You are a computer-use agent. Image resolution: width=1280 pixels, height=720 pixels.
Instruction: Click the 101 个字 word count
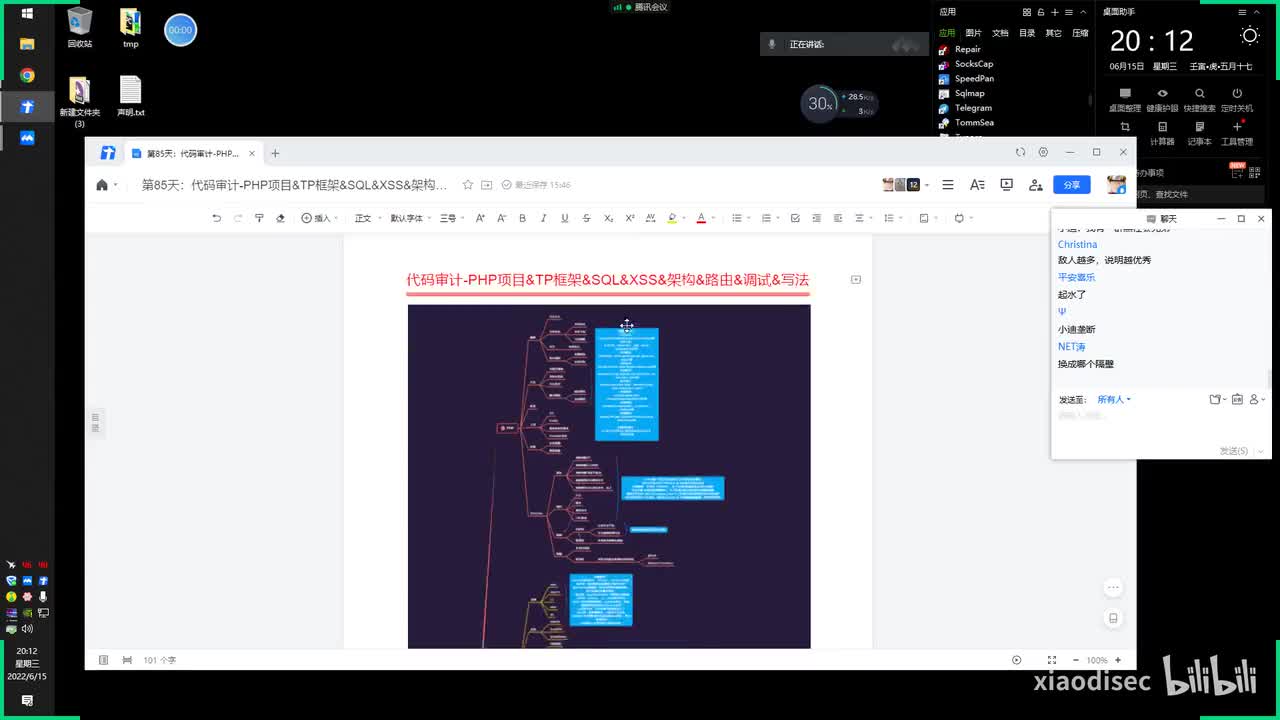coord(160,660)
